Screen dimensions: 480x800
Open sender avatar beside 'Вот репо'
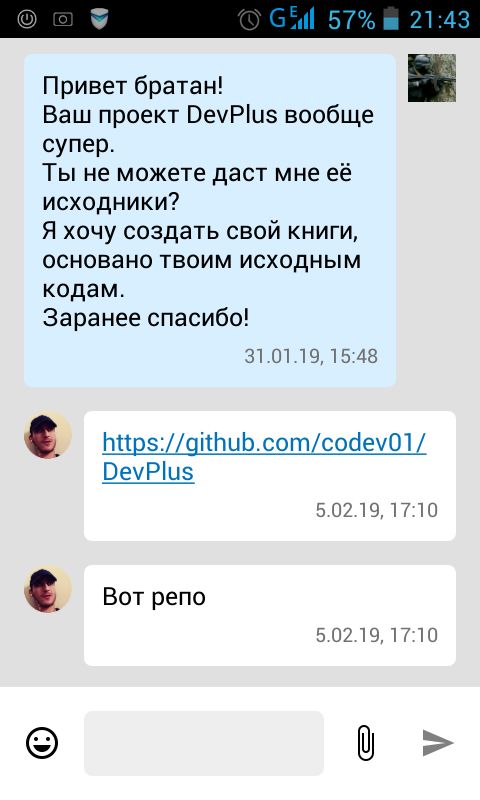coord(48,589)
